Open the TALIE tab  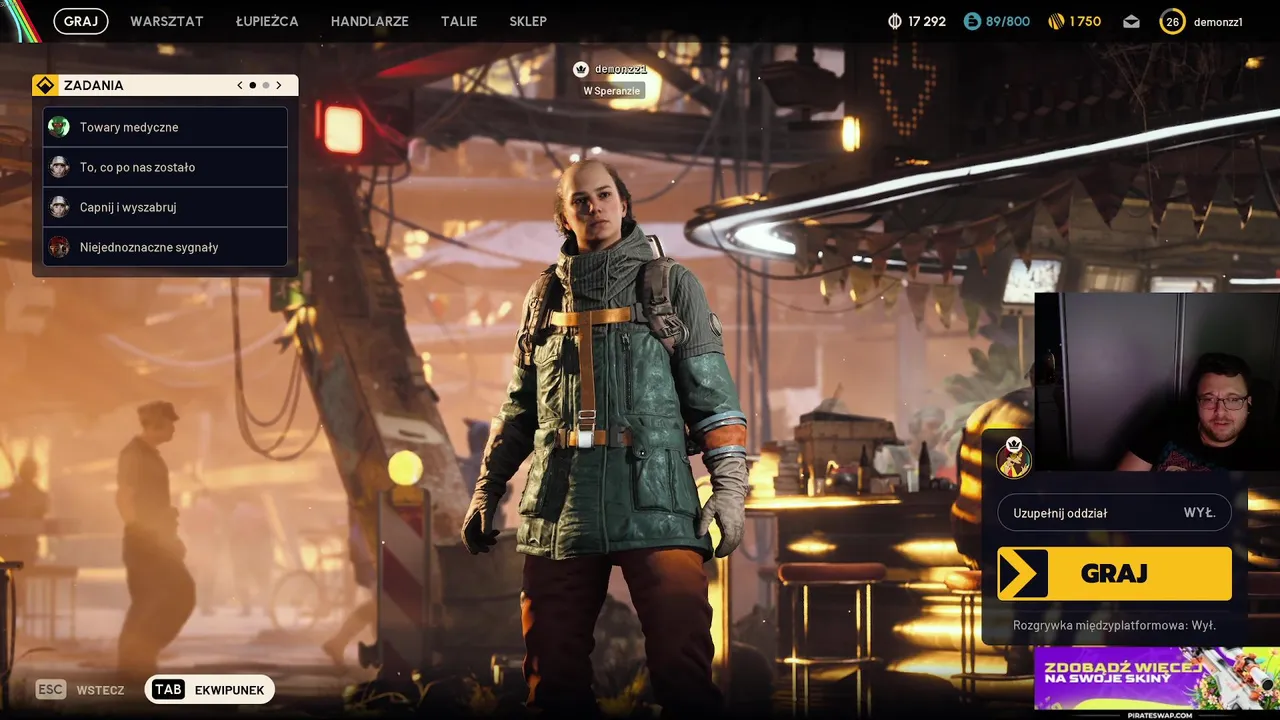[x=459, y=21]
